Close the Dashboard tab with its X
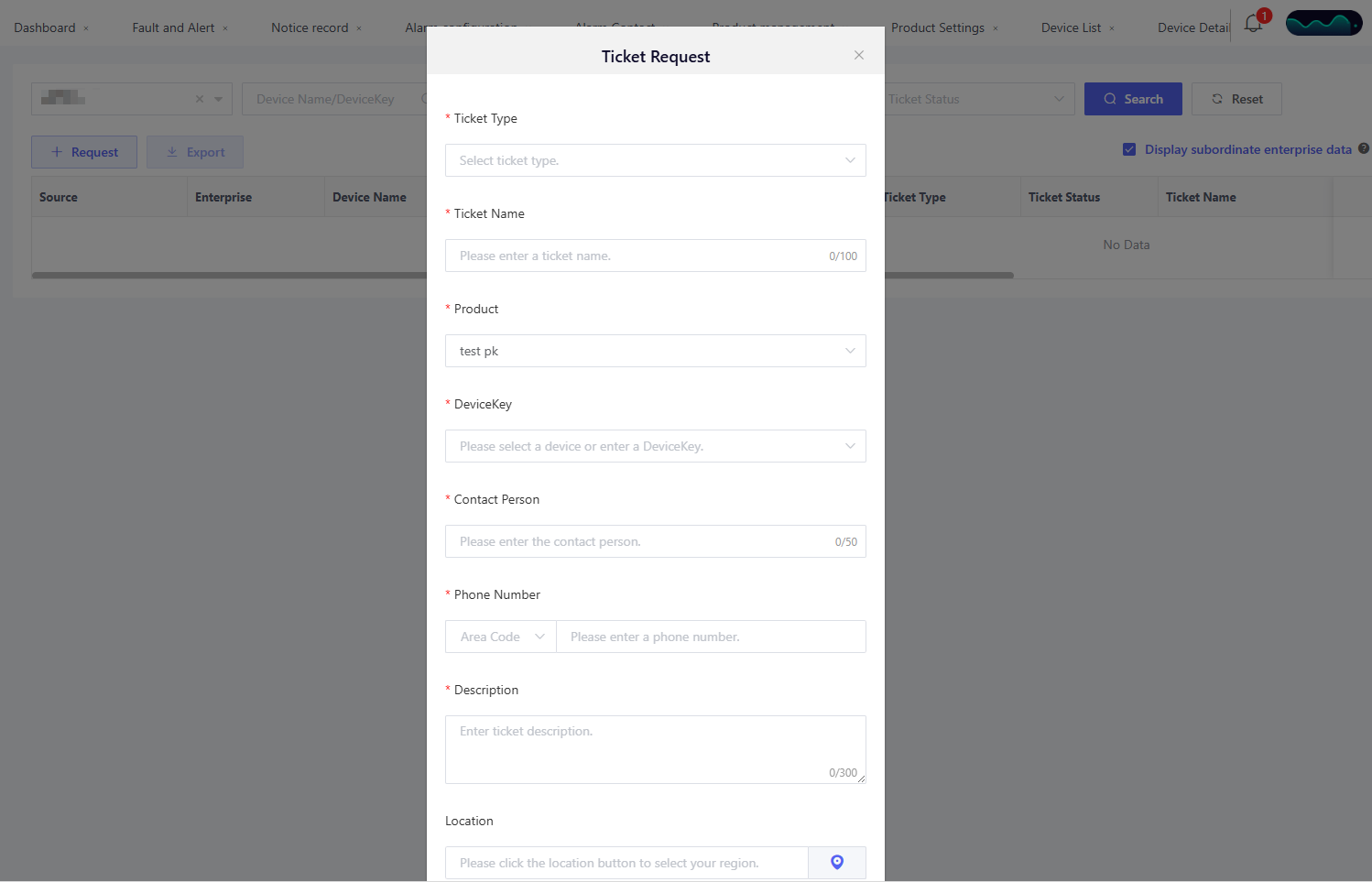1372x882 pixels. click(86, 28)
